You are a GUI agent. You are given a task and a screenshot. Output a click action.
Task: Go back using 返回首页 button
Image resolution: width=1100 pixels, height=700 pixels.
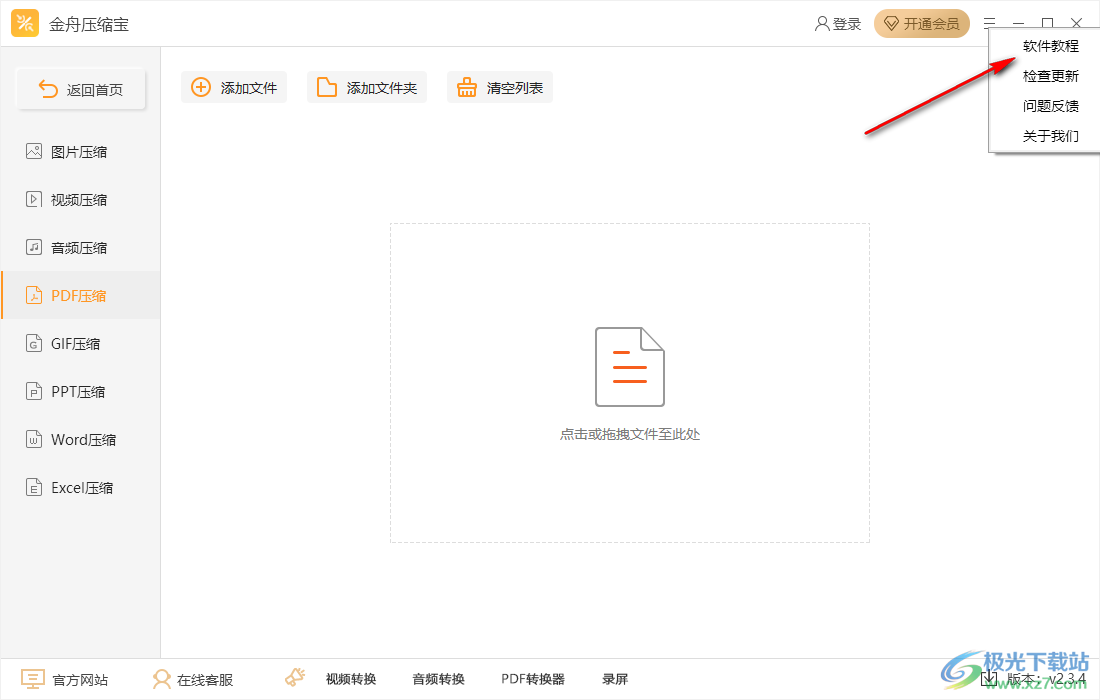[x=81, y=89]
